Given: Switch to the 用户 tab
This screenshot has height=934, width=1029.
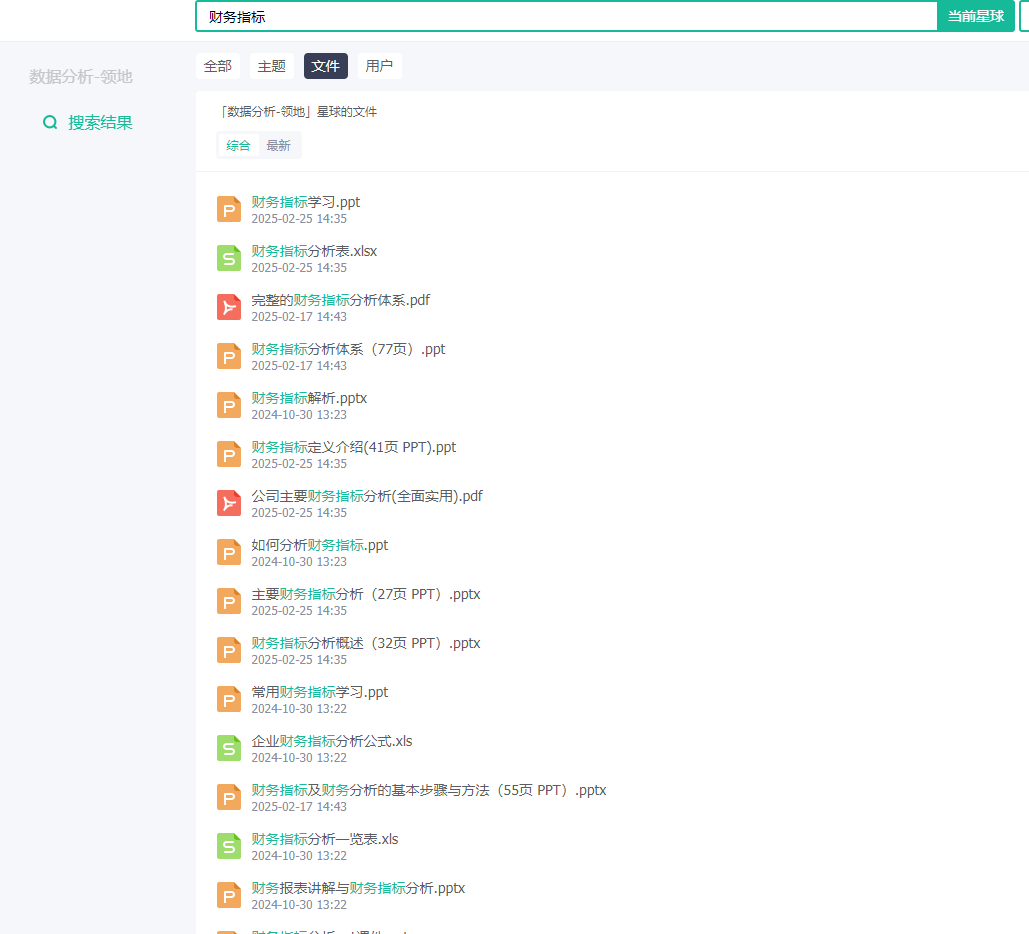Looking at the screenshot, I should 379,66.
